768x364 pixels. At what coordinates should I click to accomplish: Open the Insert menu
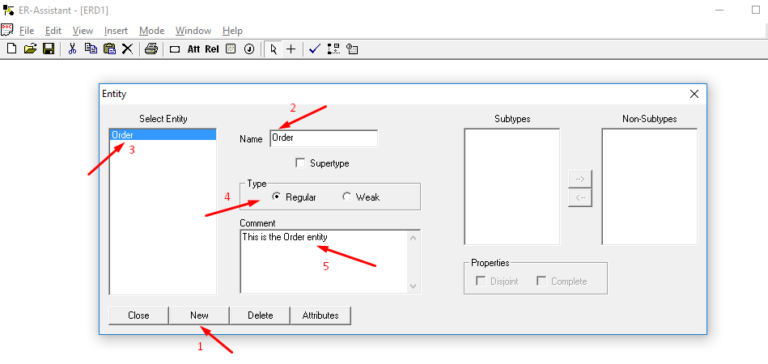tap(116, 30)
